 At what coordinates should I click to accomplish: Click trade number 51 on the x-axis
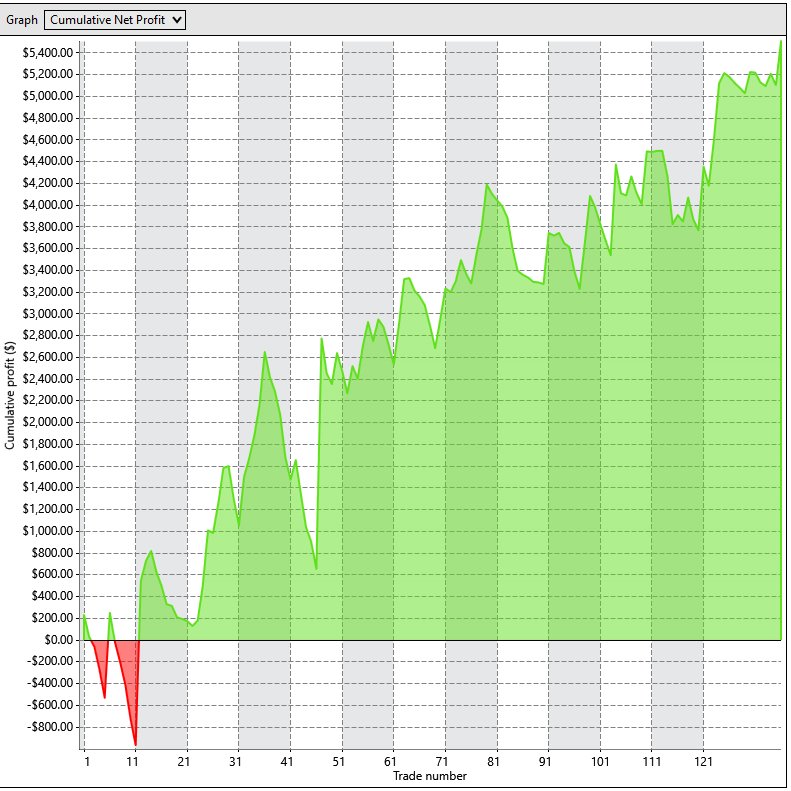[338, 761]
